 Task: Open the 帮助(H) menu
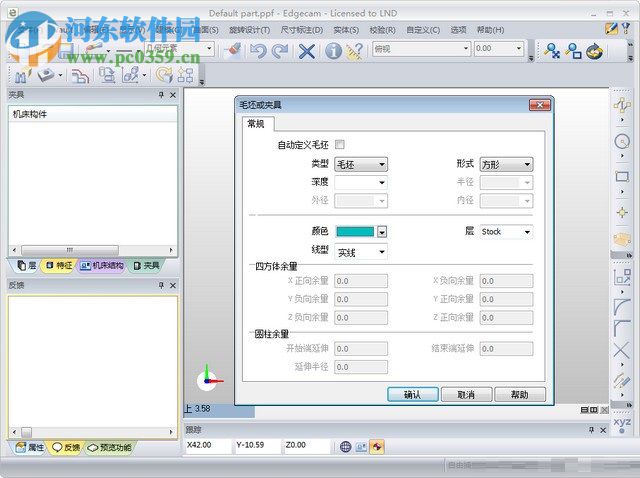pyautogui.click(x=490, y=30)
